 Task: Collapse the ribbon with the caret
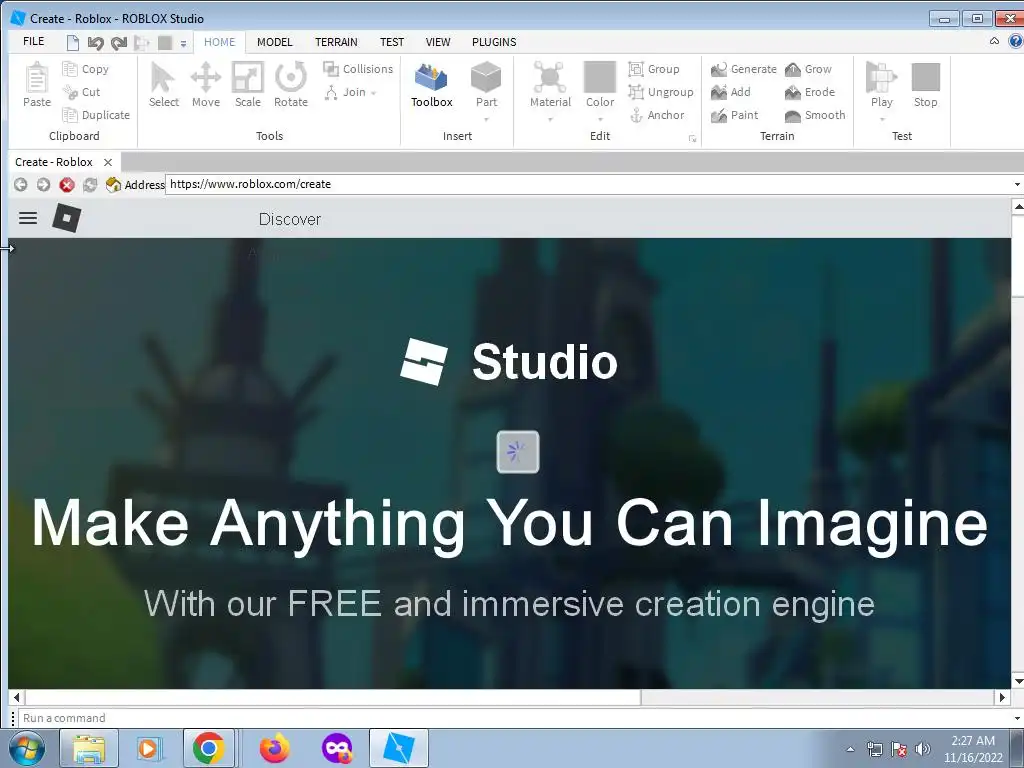[994, 41]
